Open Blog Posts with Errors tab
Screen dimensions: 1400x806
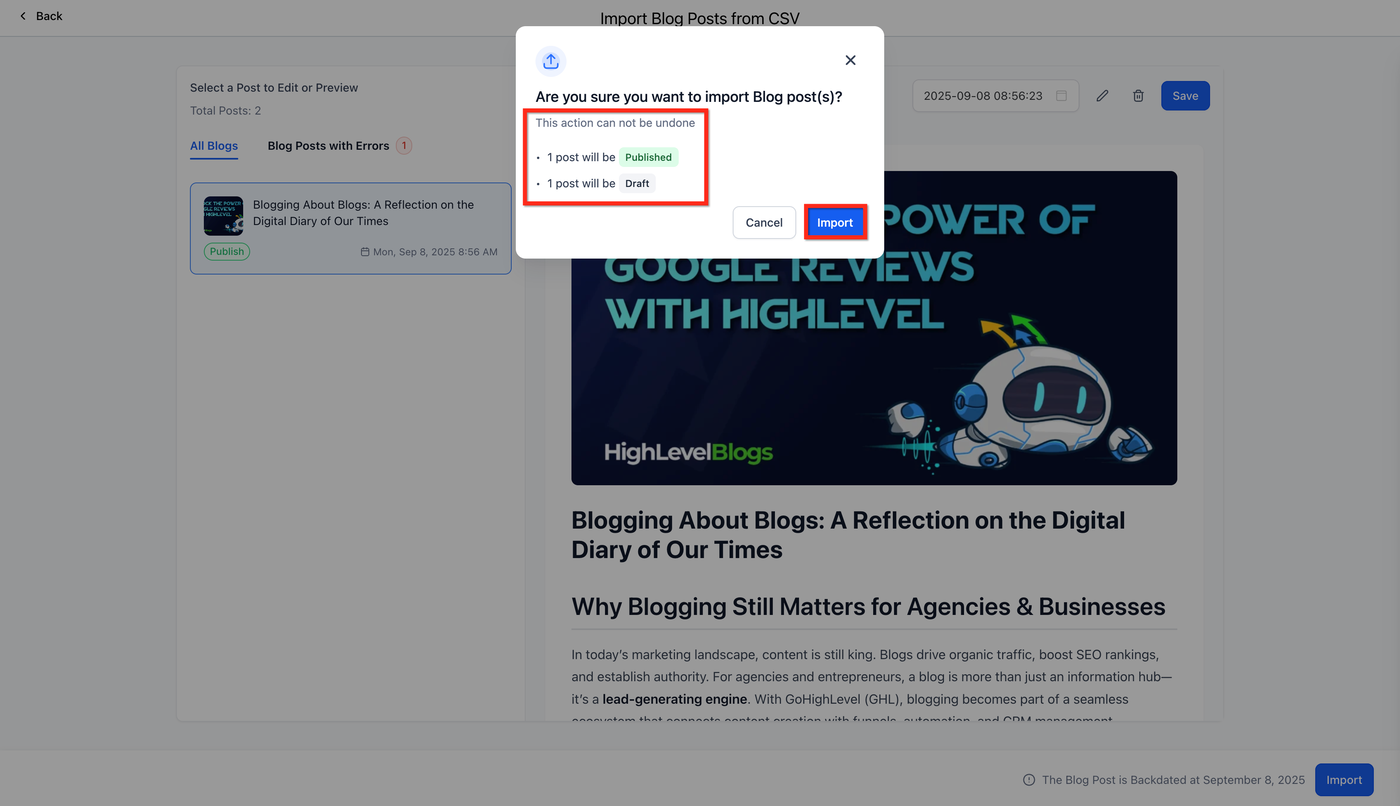click(x=328, y=146)
